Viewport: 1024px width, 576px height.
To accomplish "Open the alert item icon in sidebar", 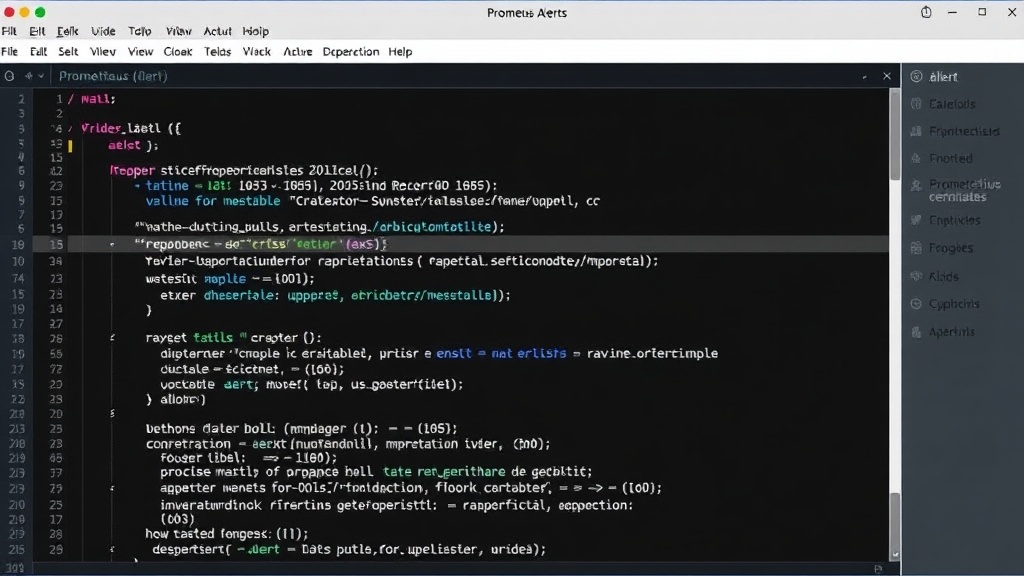I will tap(916, 76).
